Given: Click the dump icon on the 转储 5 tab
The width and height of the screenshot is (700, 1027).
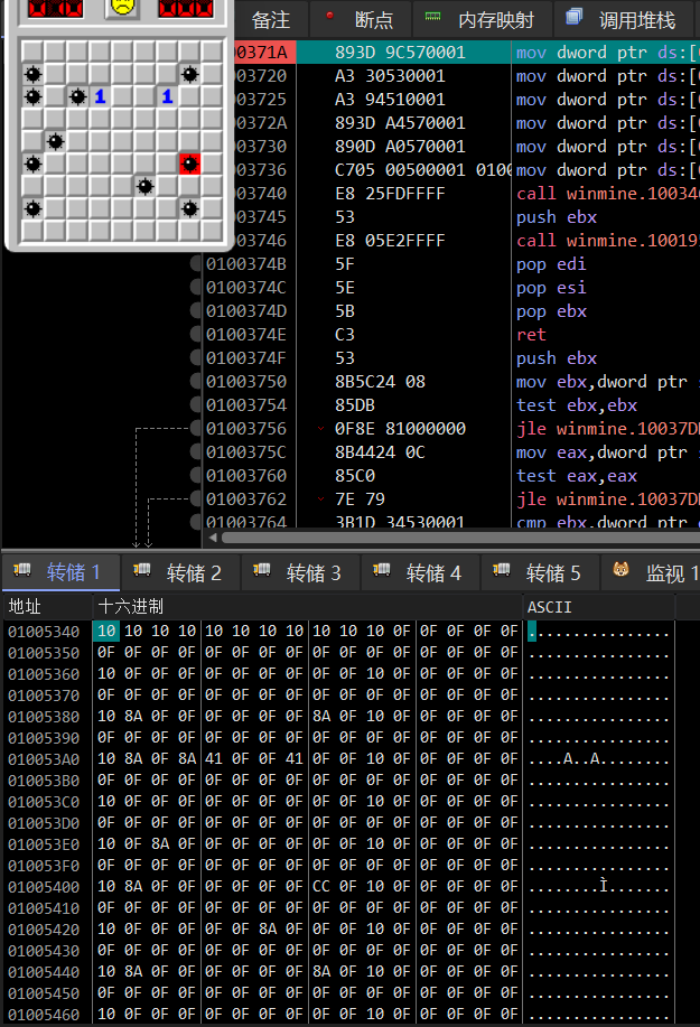Looking at the screenshot, I should 501,570.
